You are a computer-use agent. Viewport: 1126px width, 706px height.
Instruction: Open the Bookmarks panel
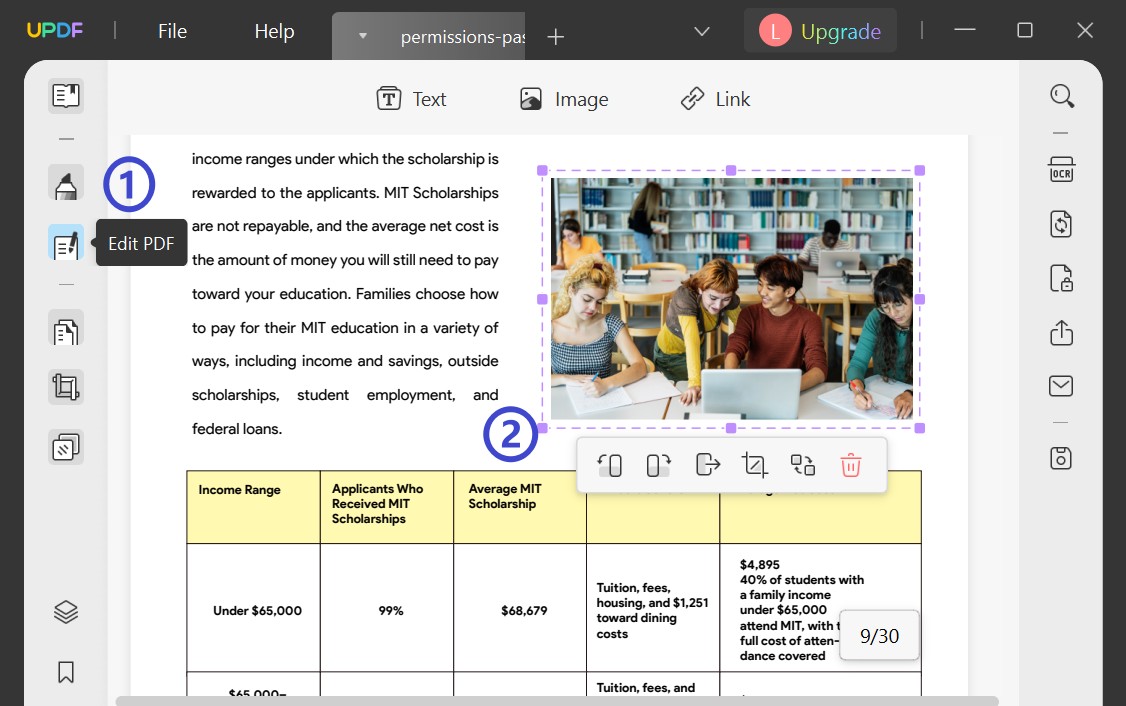click(65, 672)
